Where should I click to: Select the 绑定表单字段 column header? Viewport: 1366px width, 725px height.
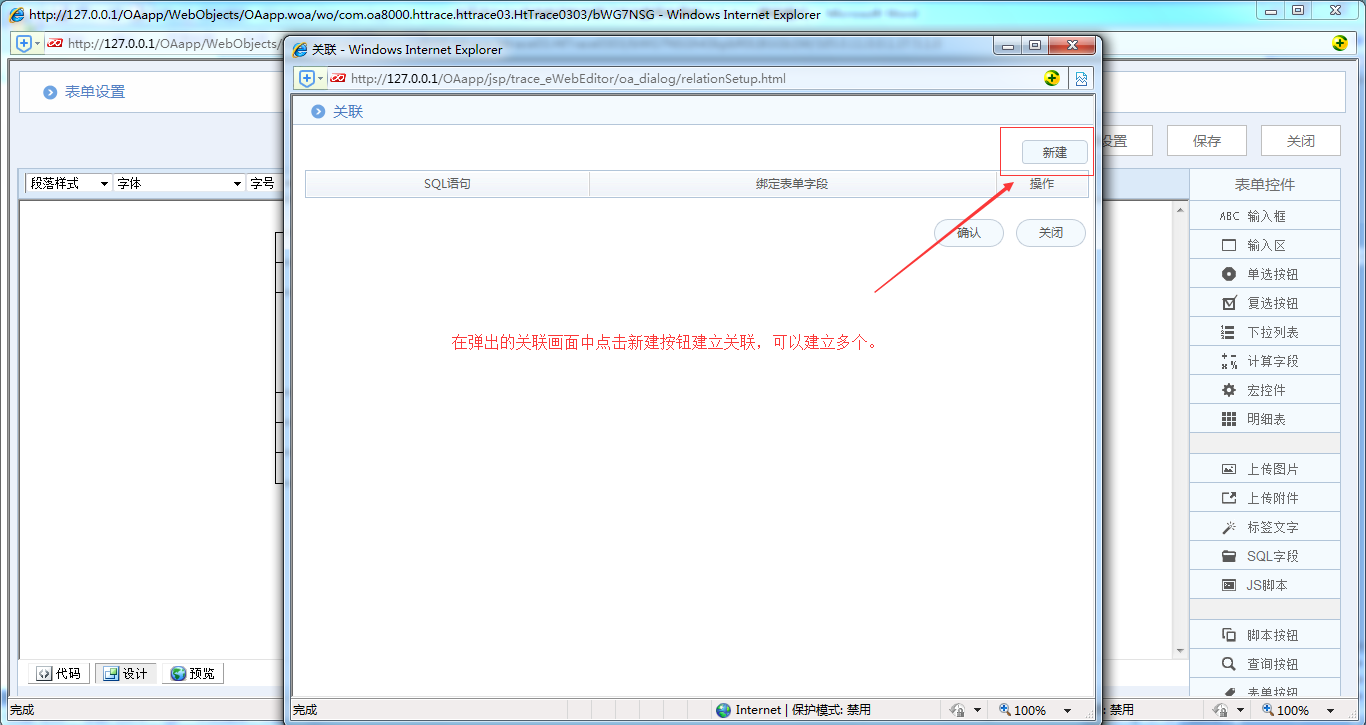coord(792,184)
